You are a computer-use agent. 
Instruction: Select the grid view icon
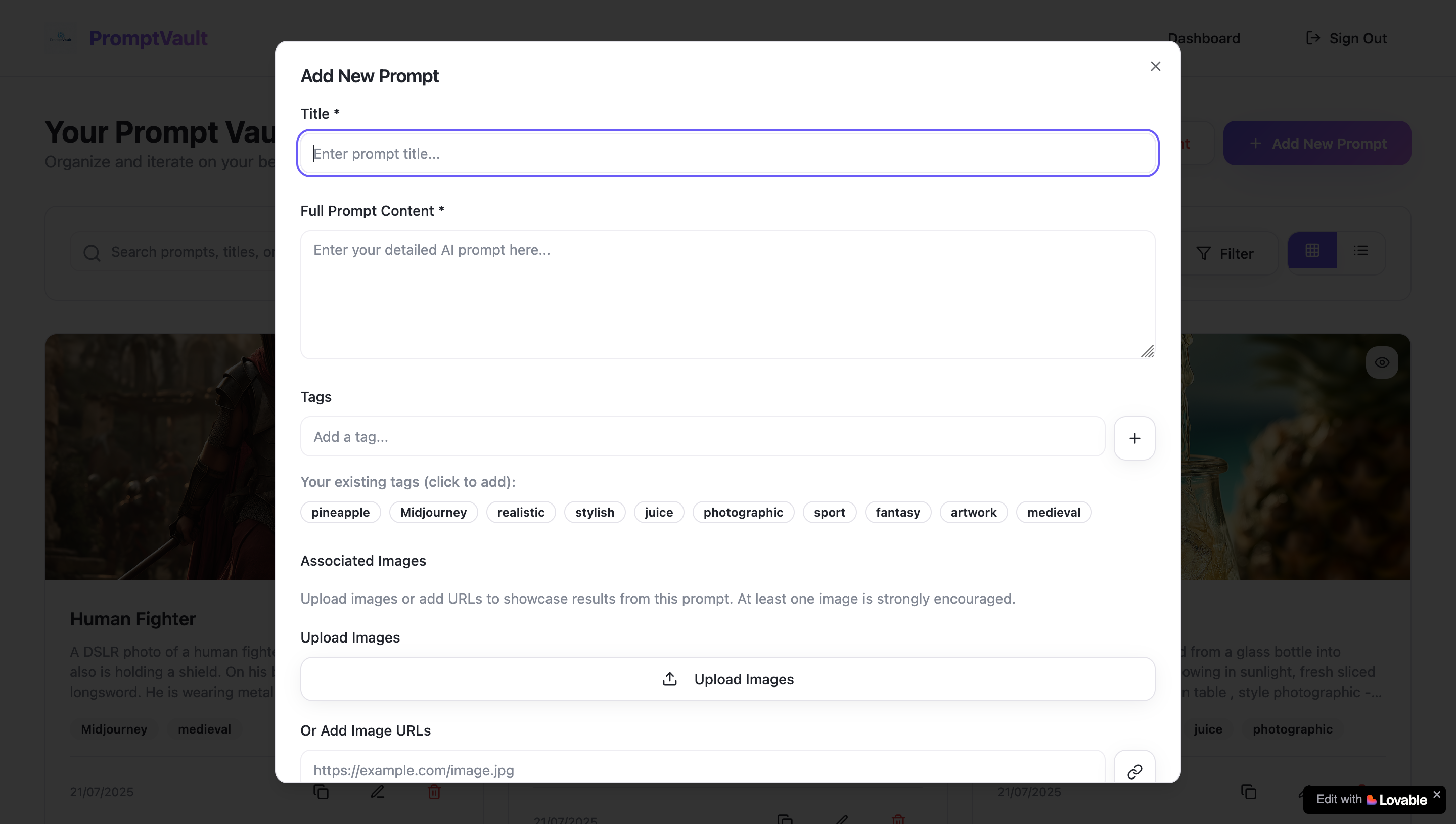pos(1312,250)
